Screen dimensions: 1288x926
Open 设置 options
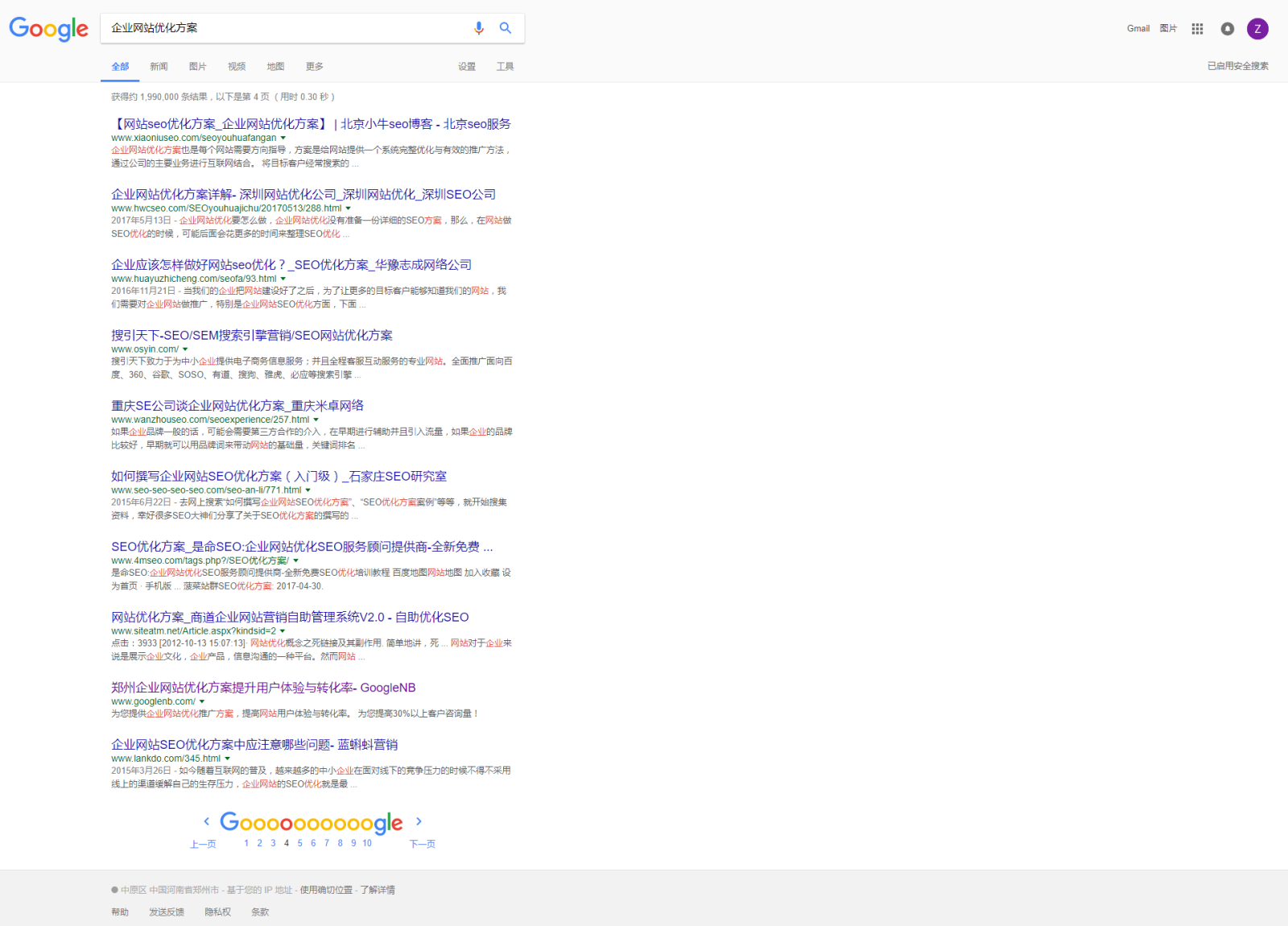pyautogui.click(x=467, y=67)
